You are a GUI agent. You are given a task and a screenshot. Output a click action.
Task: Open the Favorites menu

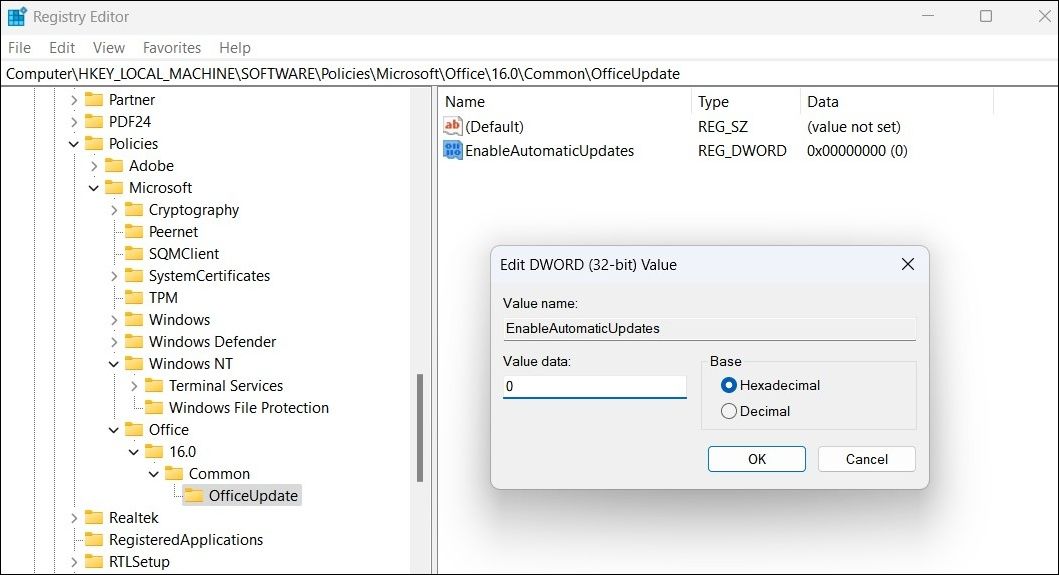tap(172, 48)
